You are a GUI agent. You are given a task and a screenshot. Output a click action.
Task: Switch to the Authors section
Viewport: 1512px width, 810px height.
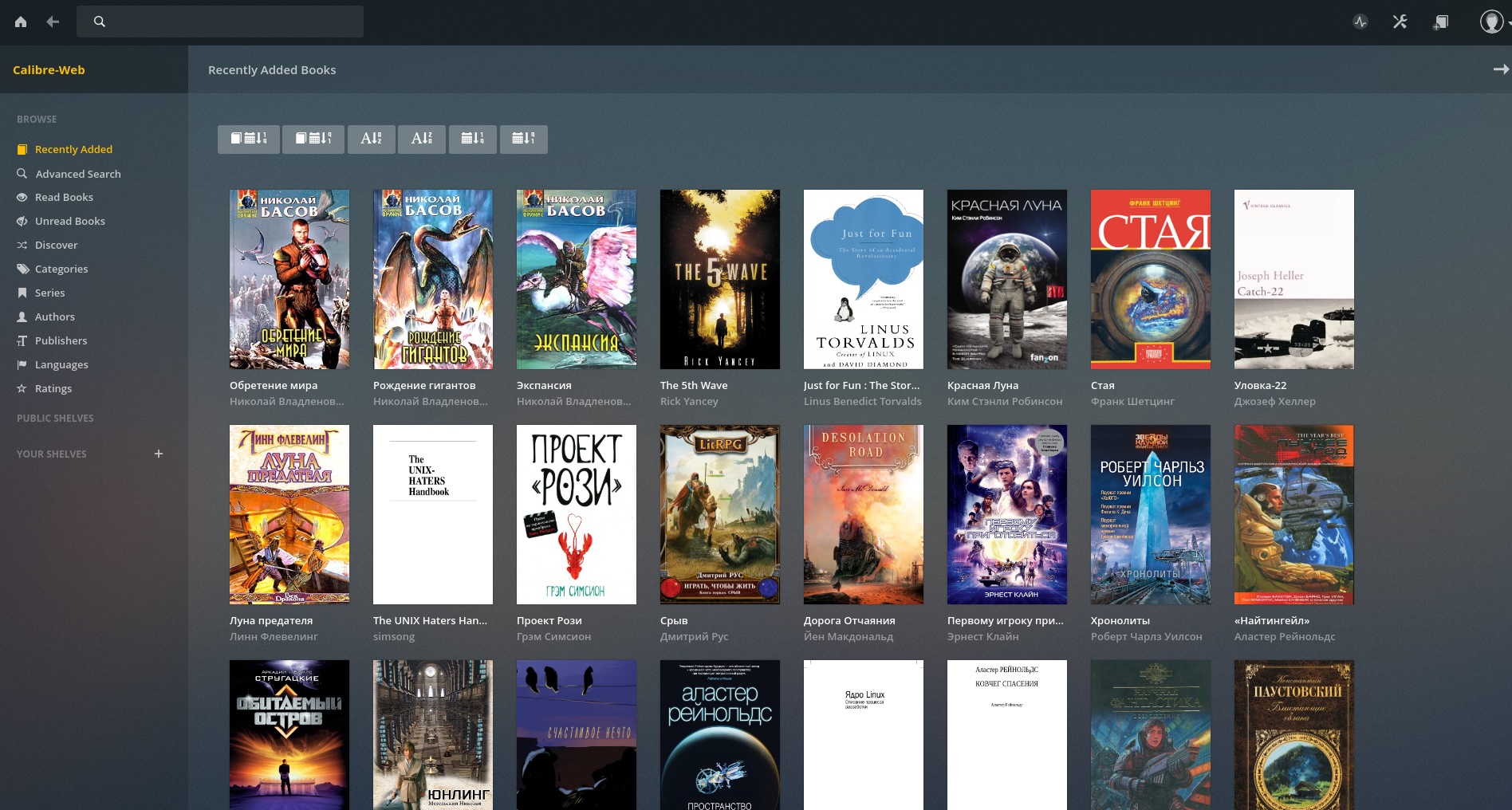(x=55, y=317)
